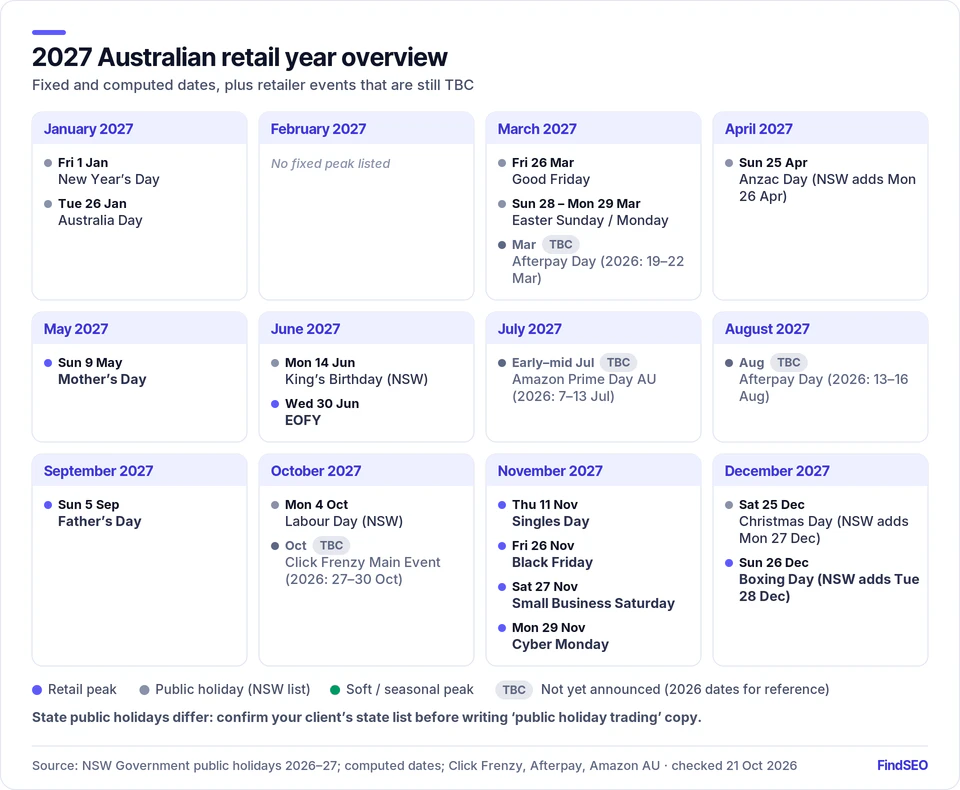Click 'Sun 28 – Mon 29 Mar' date

[576, 204]
